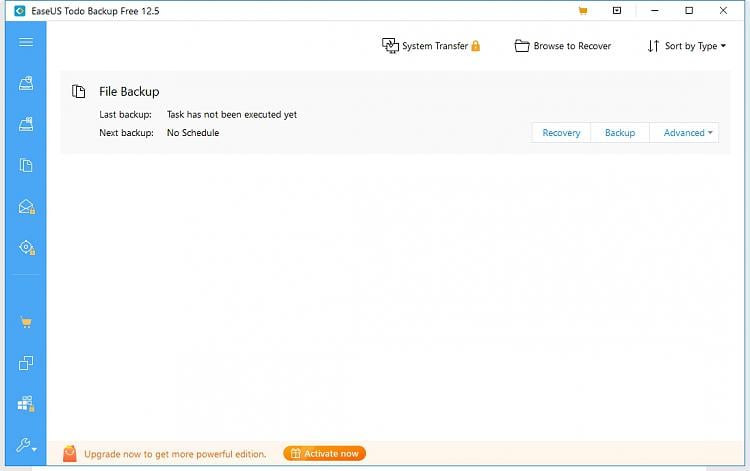Viewport: 750px width, 471px height.
Task: Click System Transfer button
Action: [430, 46]
